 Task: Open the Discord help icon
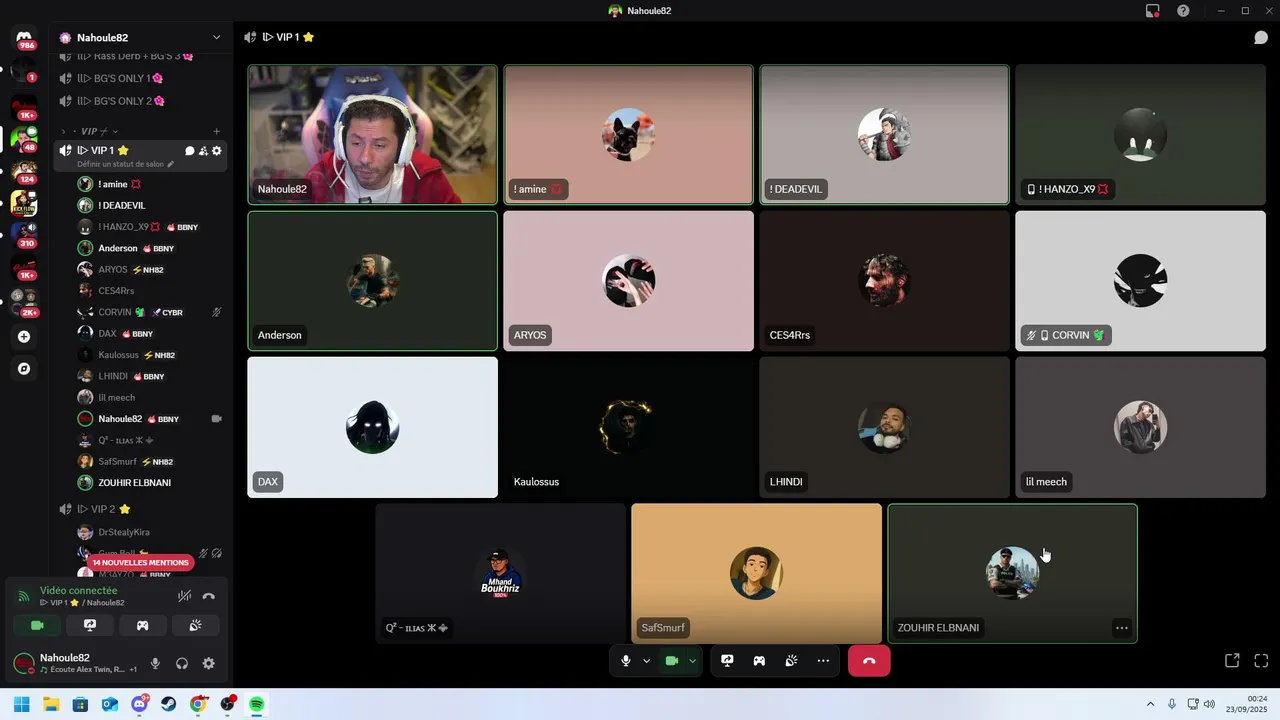click(1183, 11)
